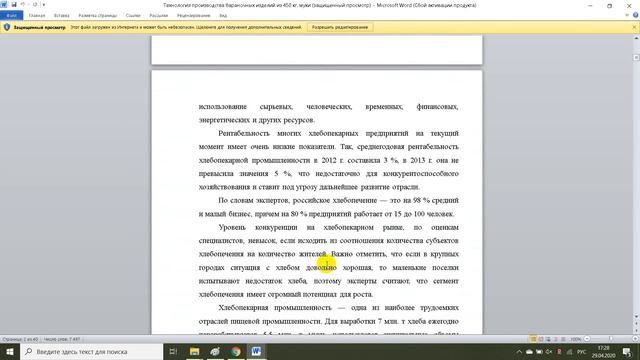Click the Undo arrow in Quick Access Toolbar
This screenshot has height=360, width=640.
coord(23,4)
